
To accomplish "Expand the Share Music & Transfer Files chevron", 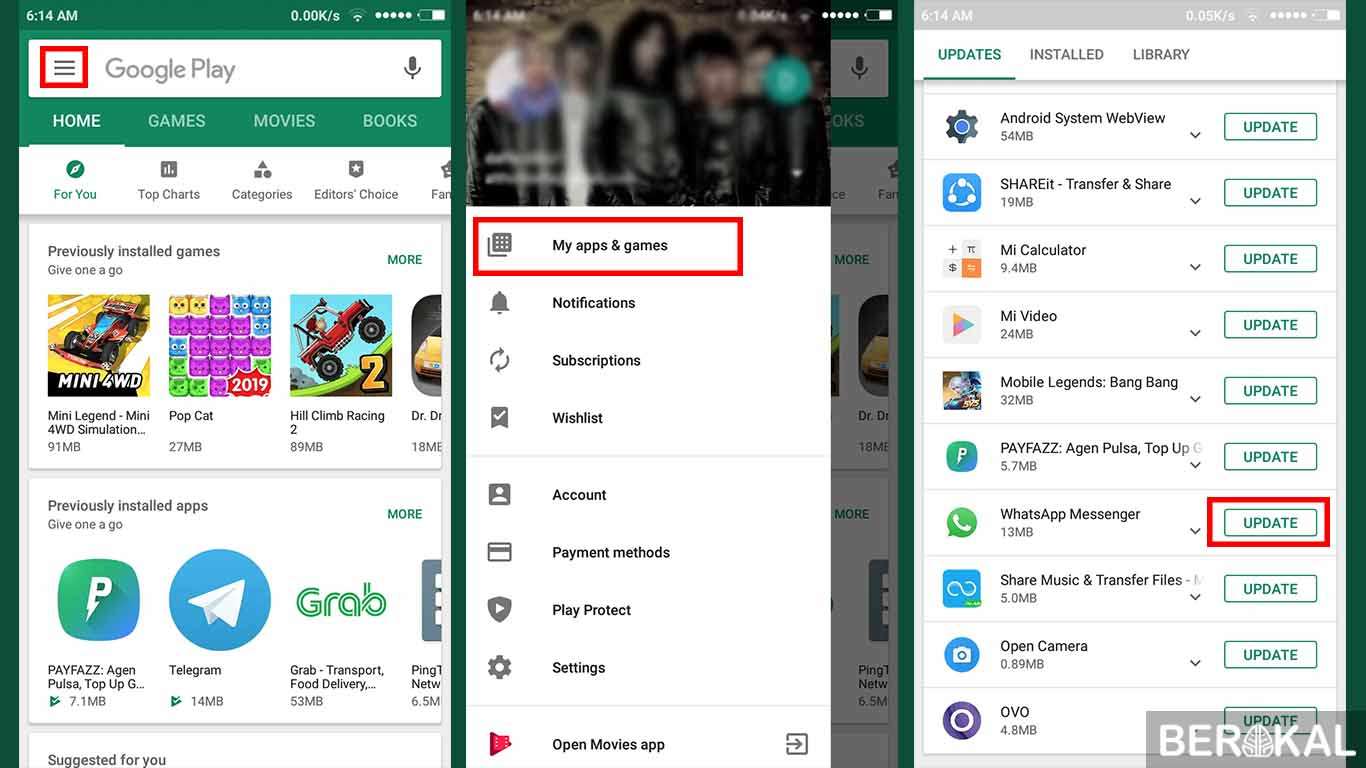I will point(1195,598).
